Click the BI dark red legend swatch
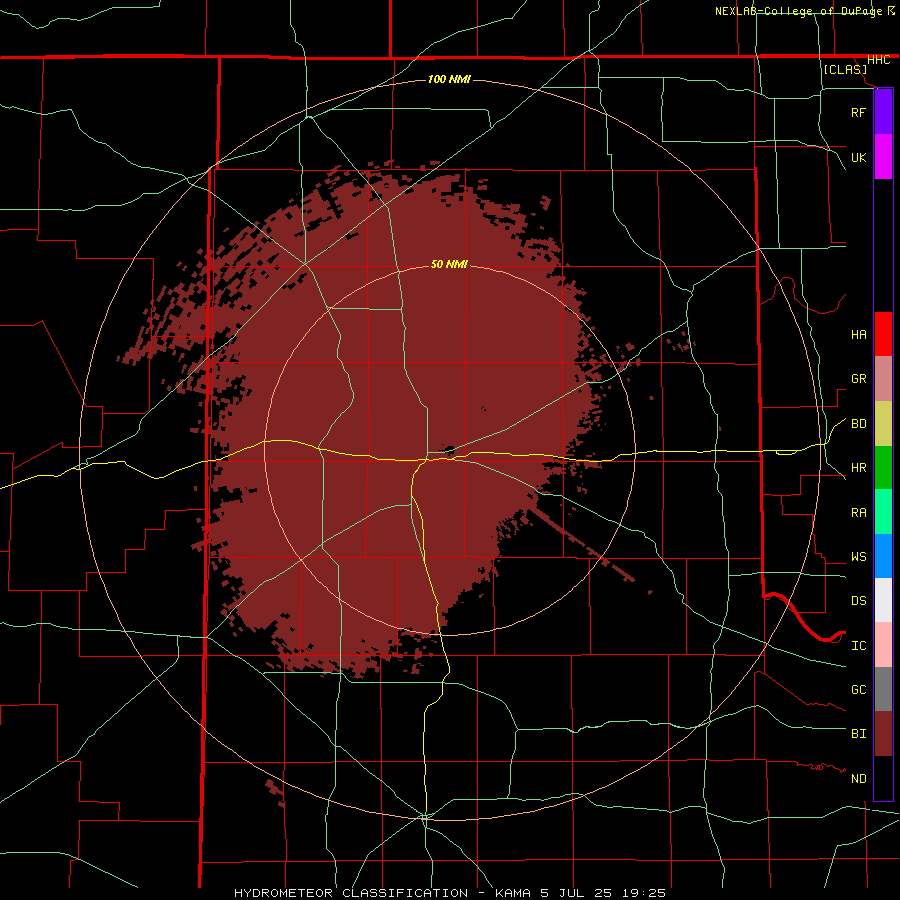900x900 pixels. pyautogui.click(x=883, y=734)
